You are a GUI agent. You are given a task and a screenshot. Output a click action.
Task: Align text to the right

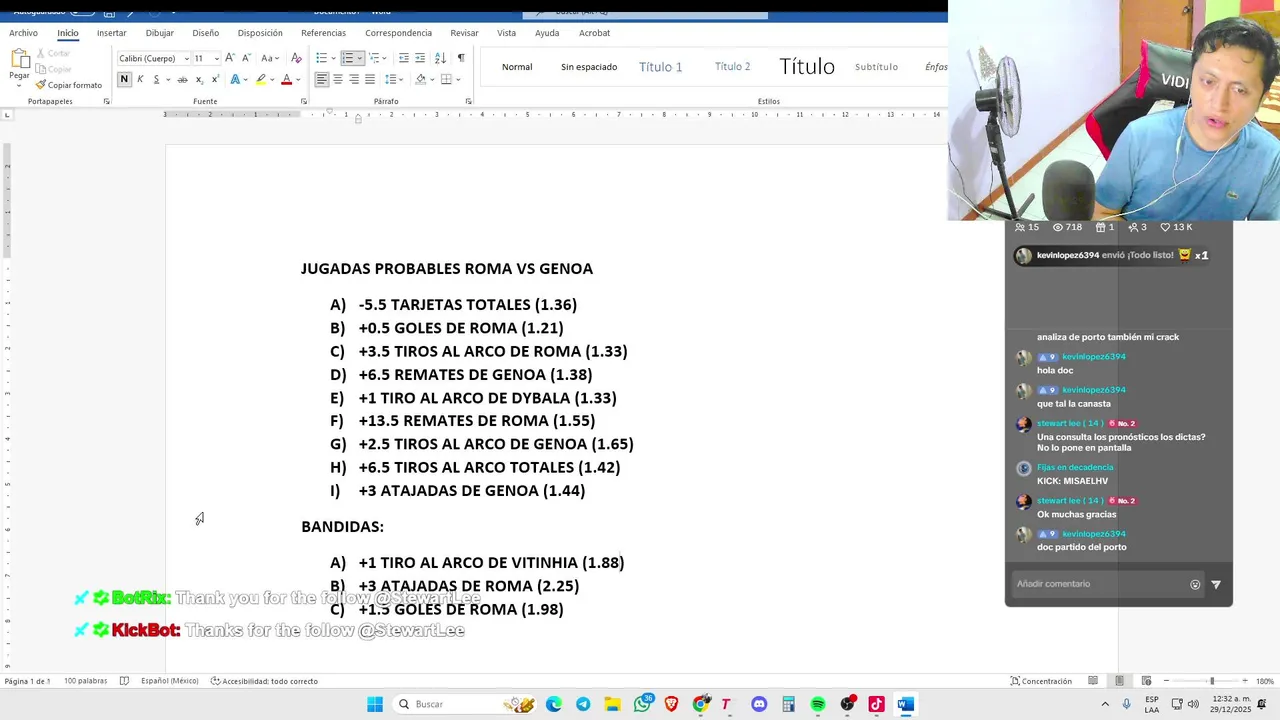[354, 79]
